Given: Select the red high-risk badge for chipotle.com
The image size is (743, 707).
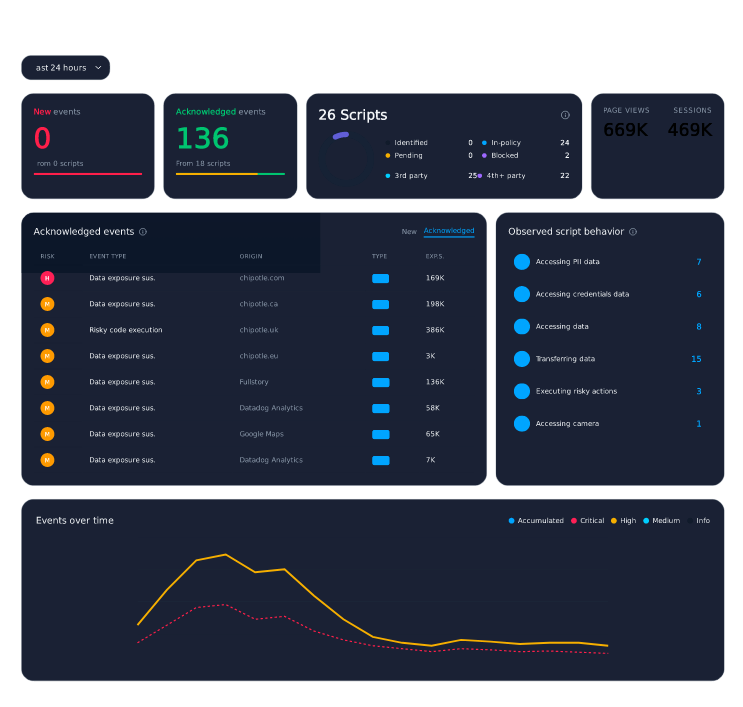Looking at the screenshot, I should point(47,278).
